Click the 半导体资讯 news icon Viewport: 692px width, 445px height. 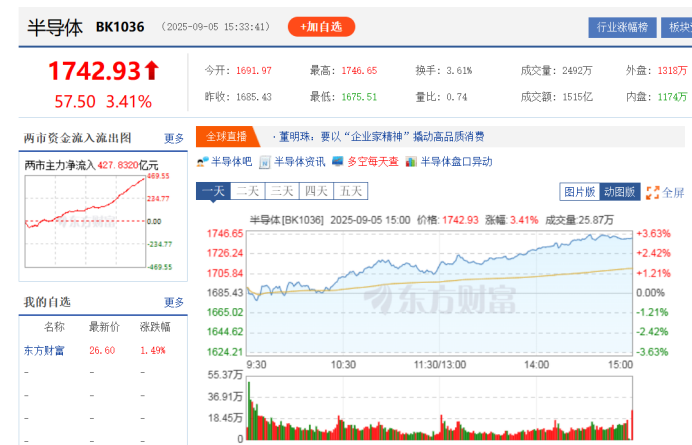click(265, 162)
